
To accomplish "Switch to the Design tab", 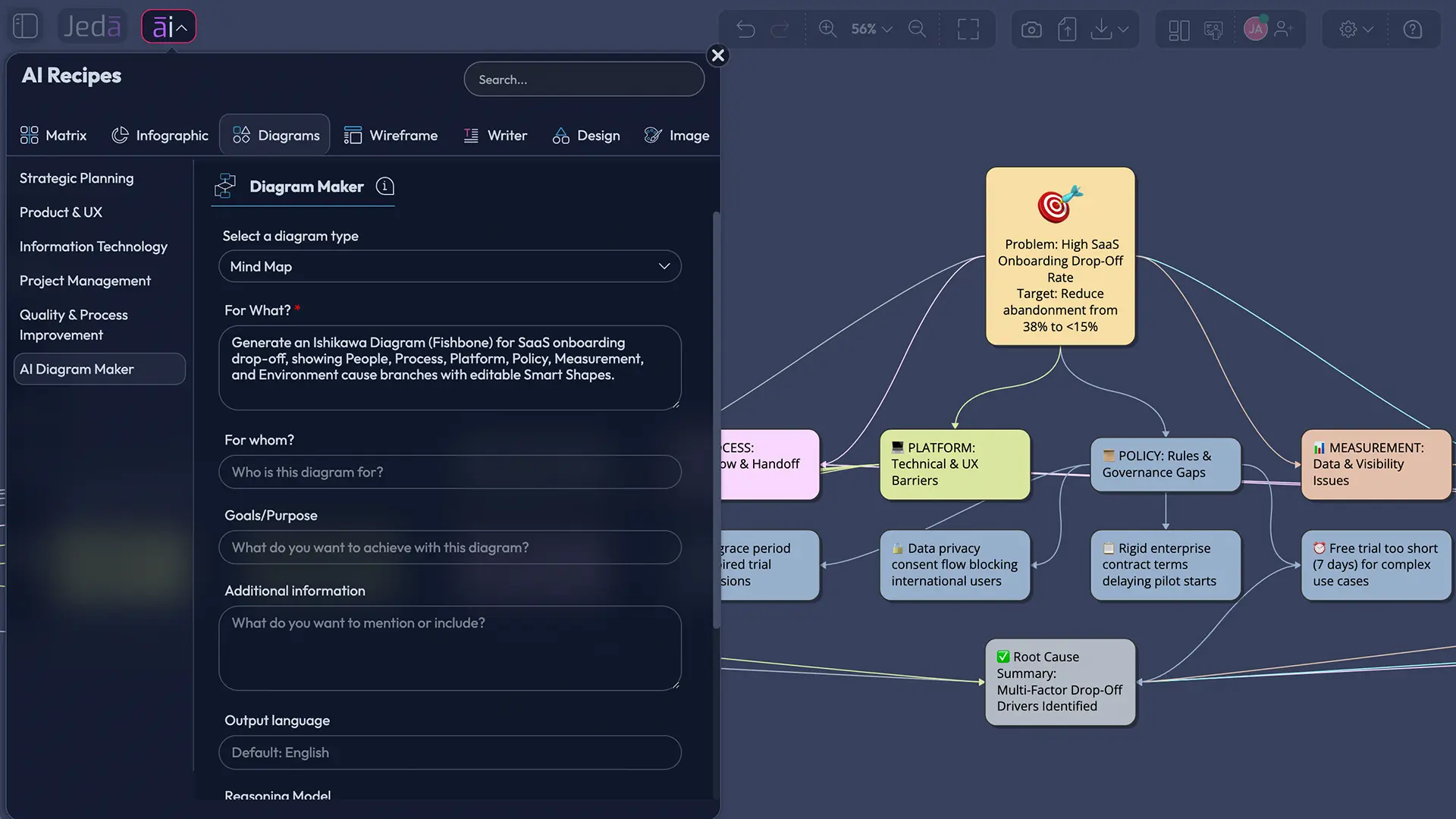I will click(586, 135).
